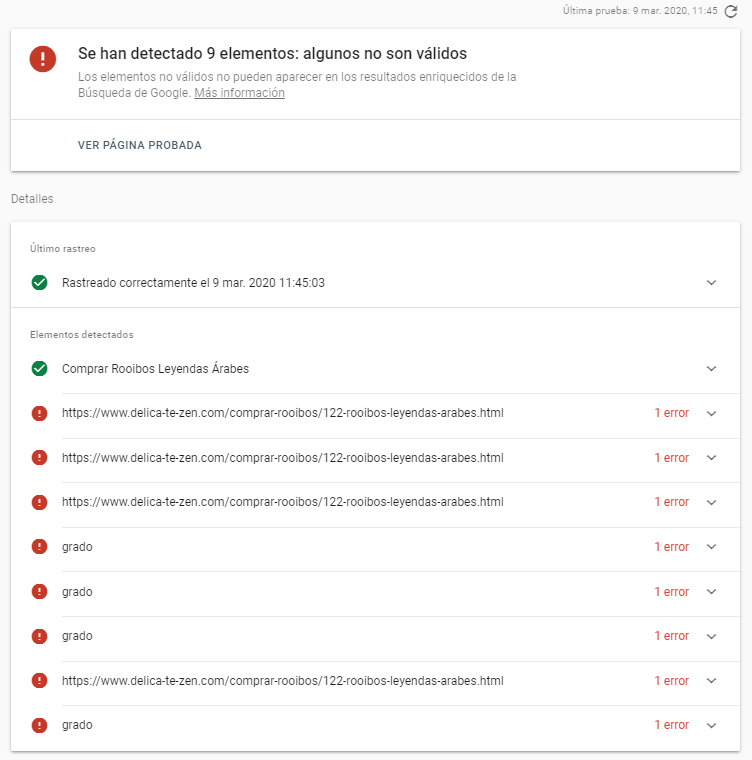
Task: Expand Comprar Rooibos Leyendas Árabes chevron
Action: click(711, 369)
